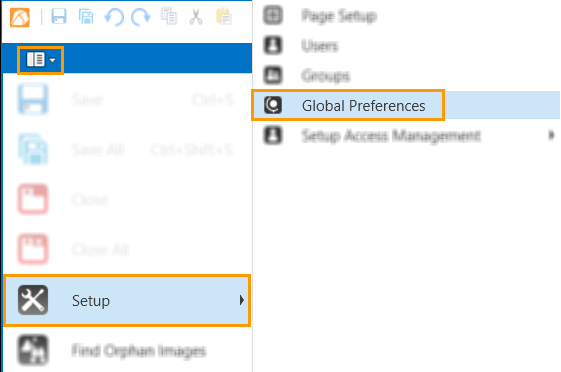Screen dimensions: 561x372
Task: Click the Save icon in the quick toolbar
Action: 59,16
